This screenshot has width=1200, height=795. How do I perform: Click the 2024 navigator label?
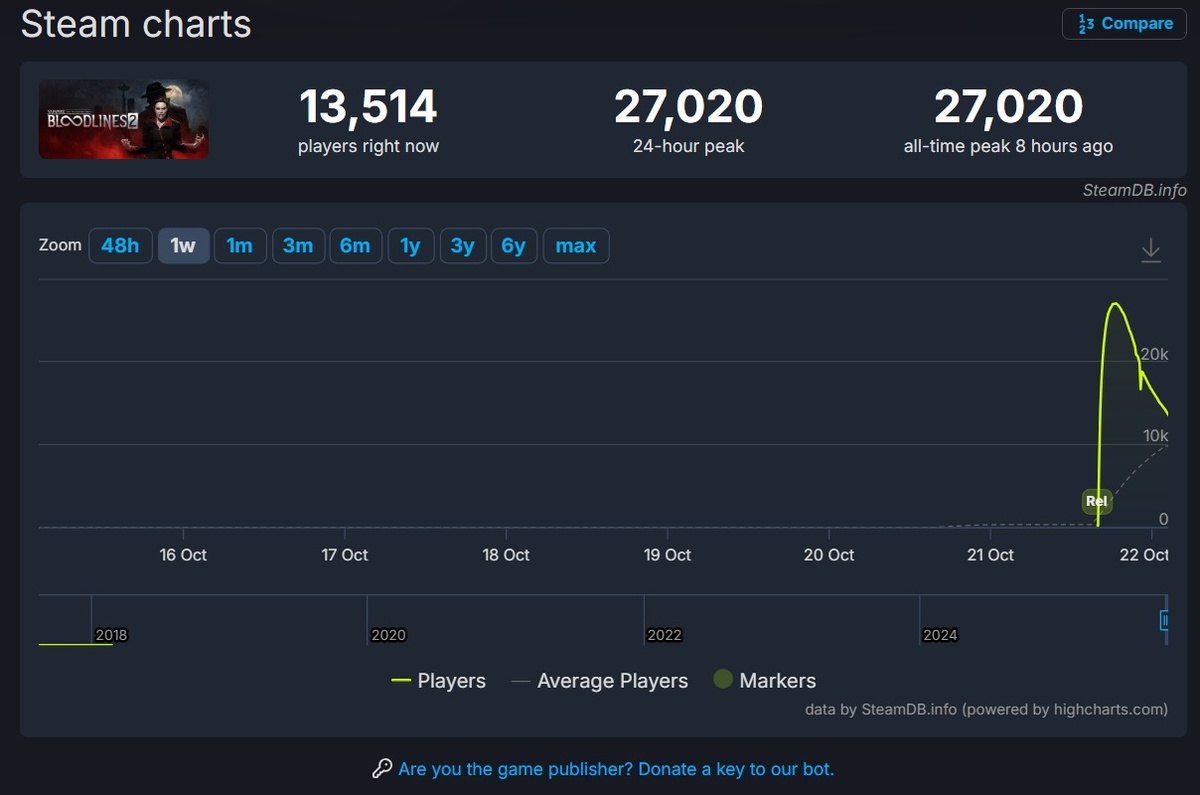pyautogui.click(x=940, y=635)
